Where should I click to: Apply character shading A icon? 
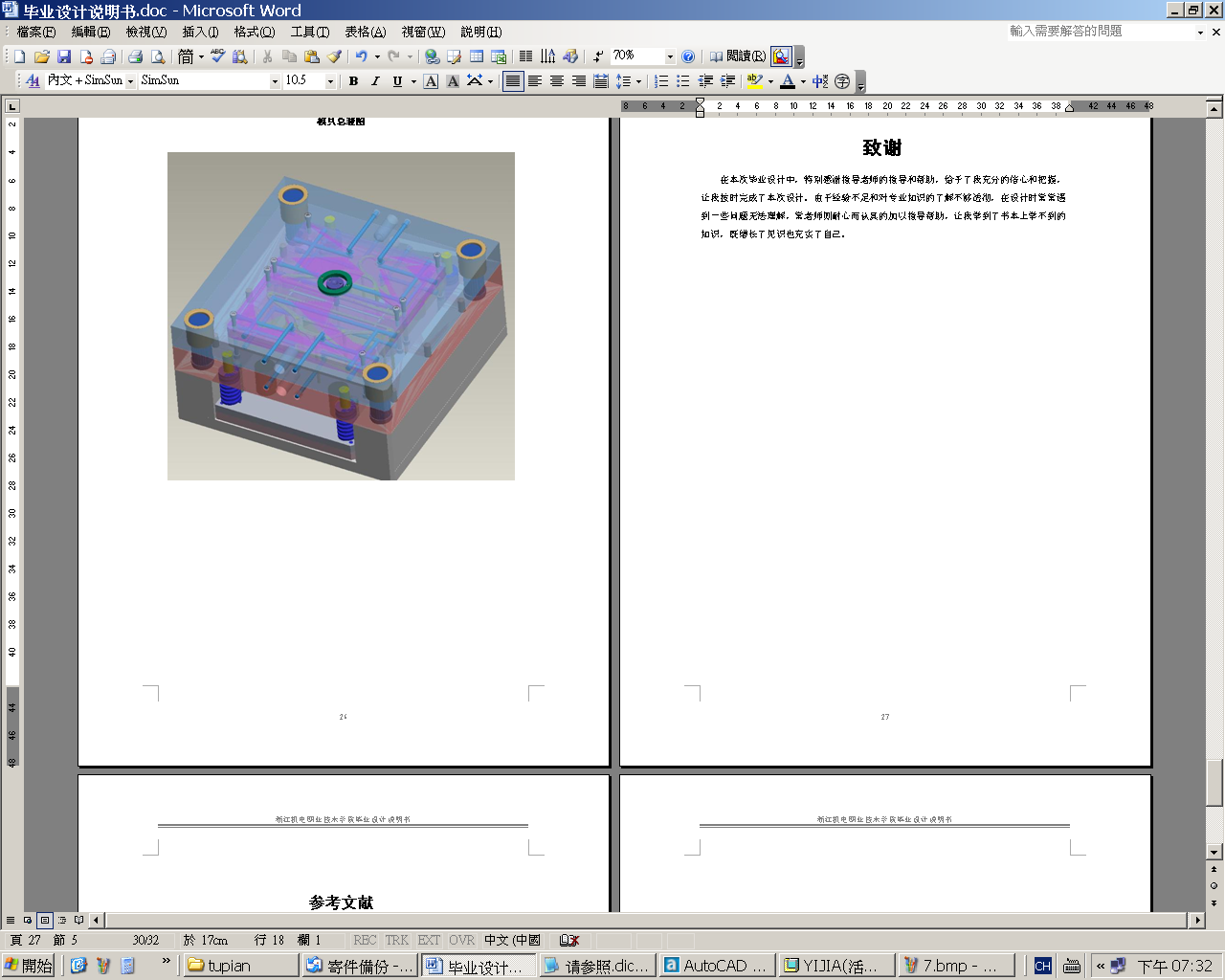point(453,81)
